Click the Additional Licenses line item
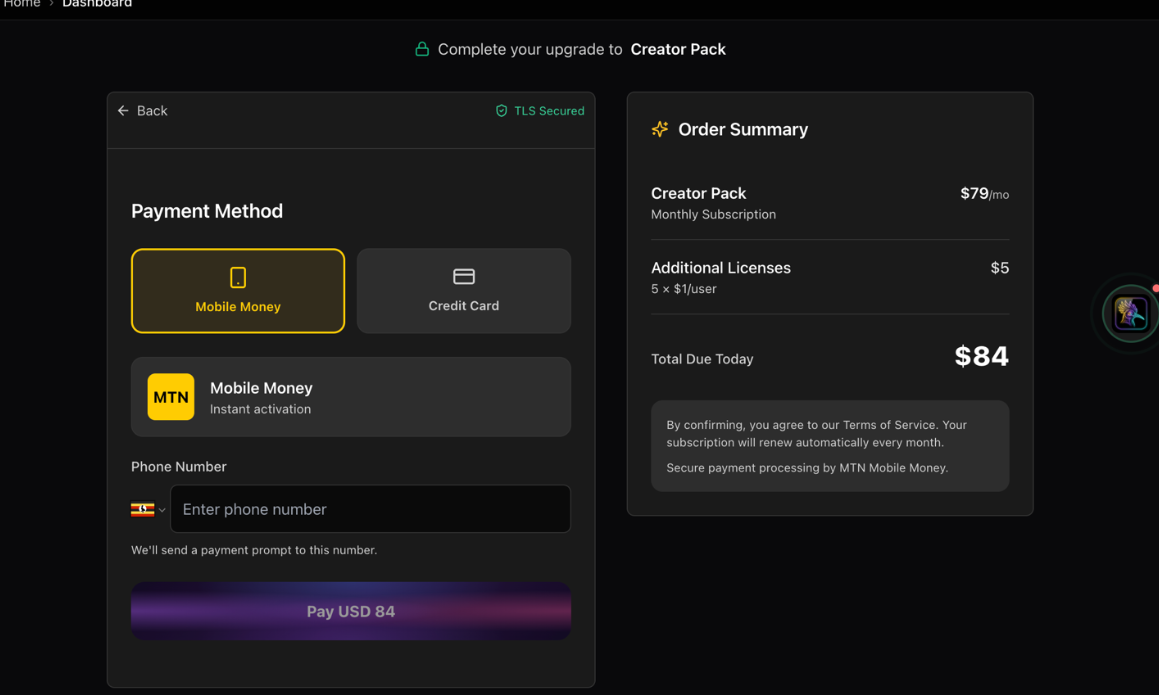 tap(721, 277)
